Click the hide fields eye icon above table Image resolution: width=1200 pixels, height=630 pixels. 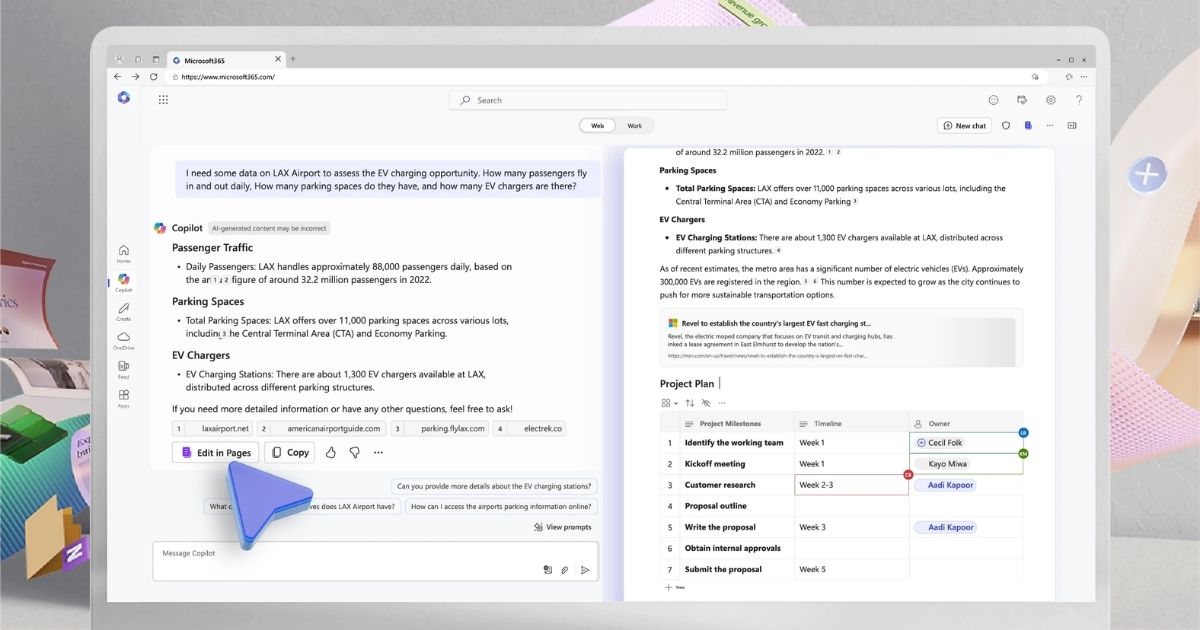(705, 403)
